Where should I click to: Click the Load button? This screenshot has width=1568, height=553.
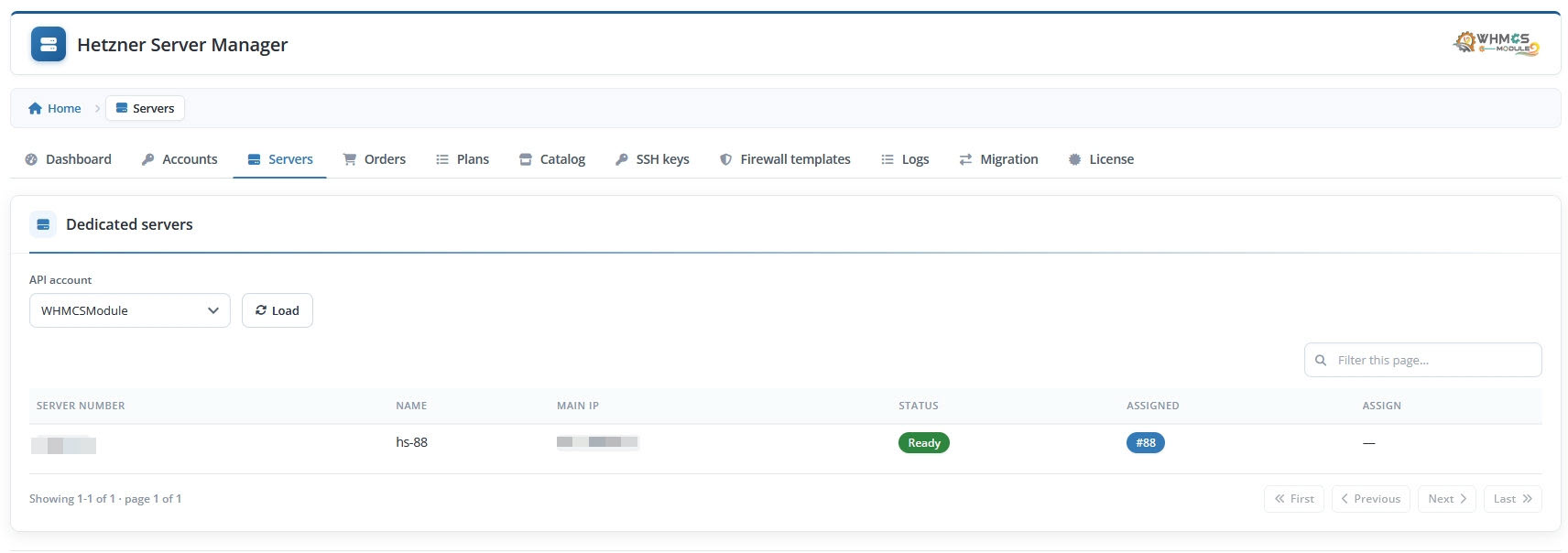(278, 310)
